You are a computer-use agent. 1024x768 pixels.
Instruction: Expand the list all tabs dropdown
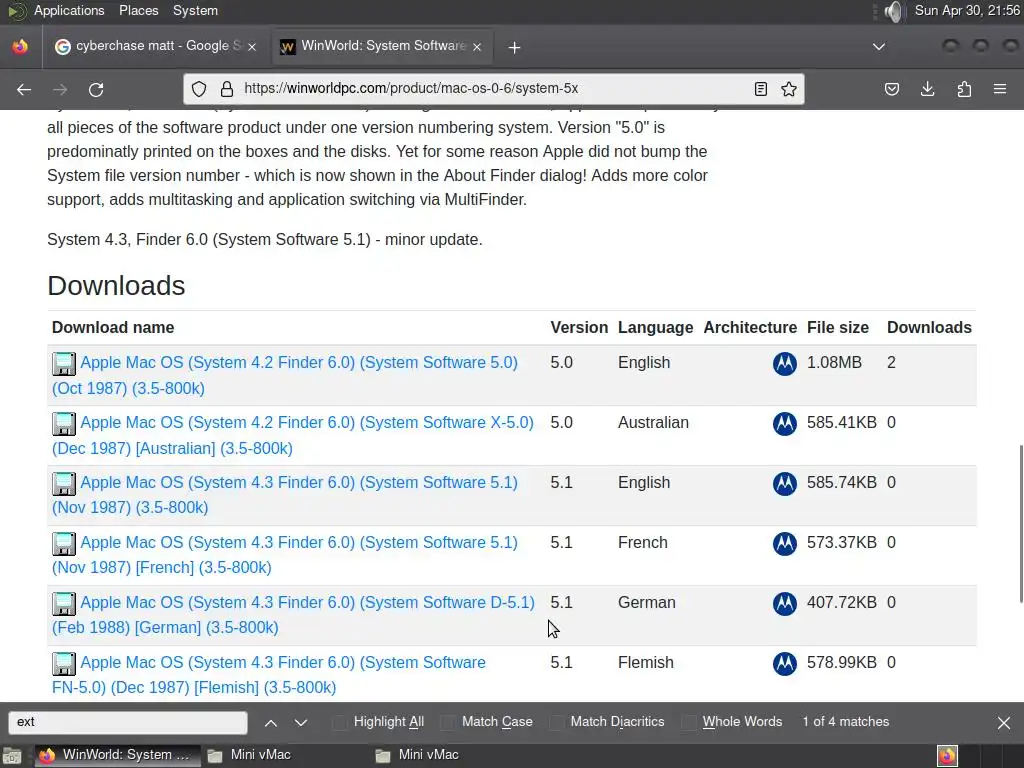879,46
